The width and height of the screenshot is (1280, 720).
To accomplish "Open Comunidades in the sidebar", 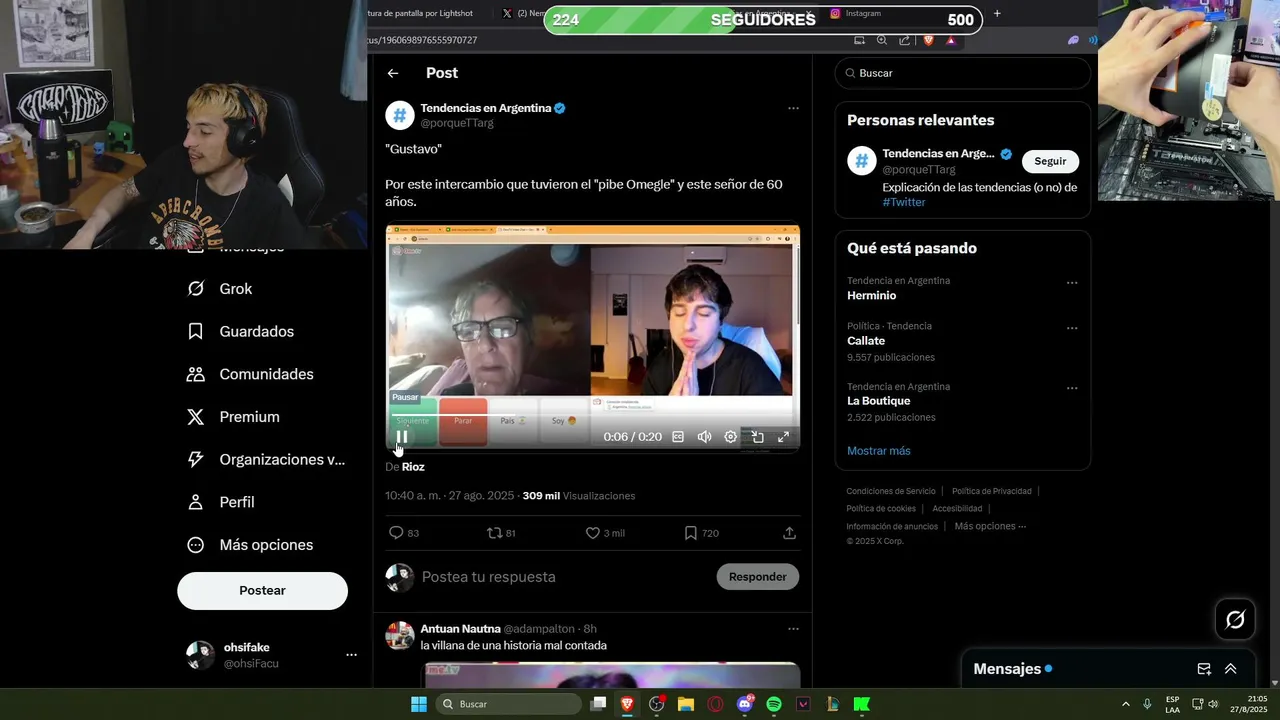I will 250,374.
